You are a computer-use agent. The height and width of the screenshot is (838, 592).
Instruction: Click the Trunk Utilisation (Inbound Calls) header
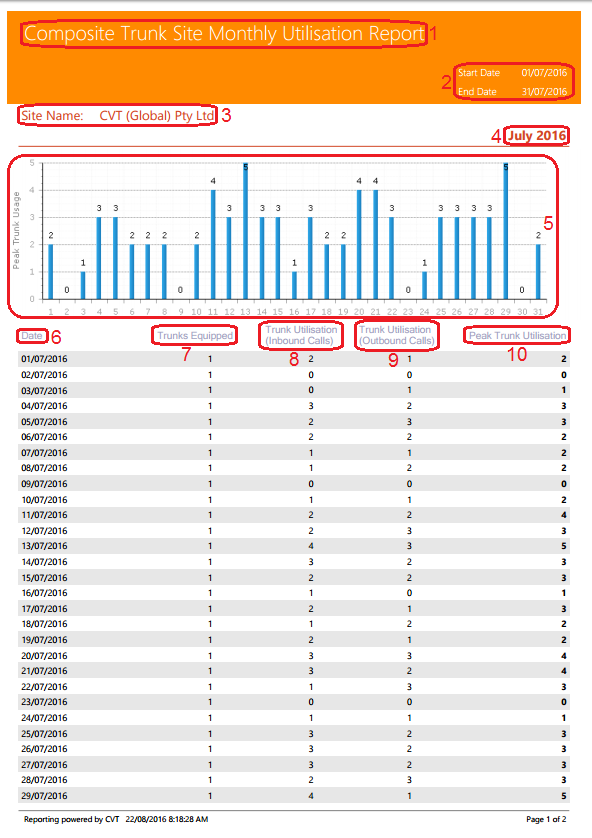(301, 335)
